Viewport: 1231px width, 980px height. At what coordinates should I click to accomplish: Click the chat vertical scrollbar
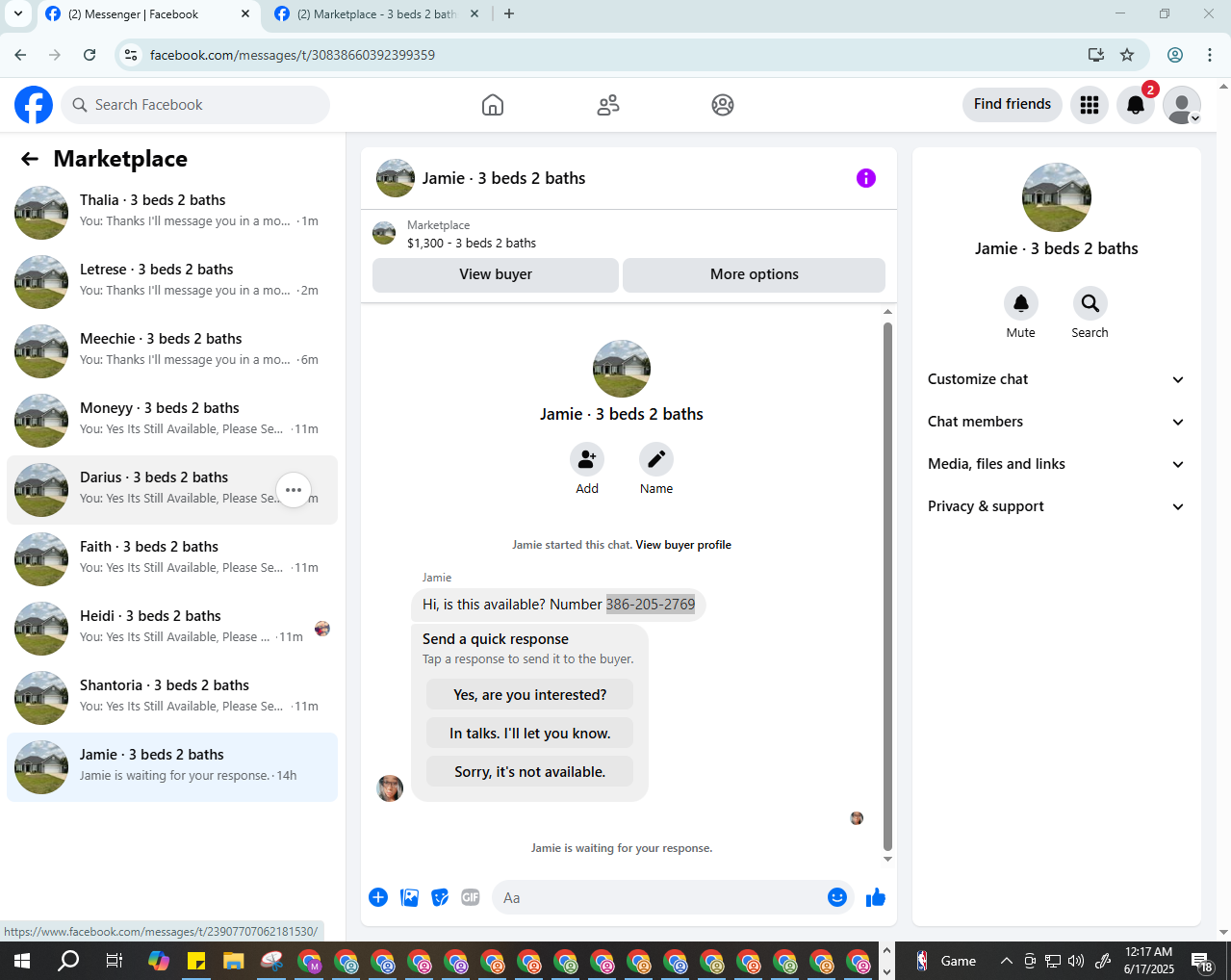point(887,586)
